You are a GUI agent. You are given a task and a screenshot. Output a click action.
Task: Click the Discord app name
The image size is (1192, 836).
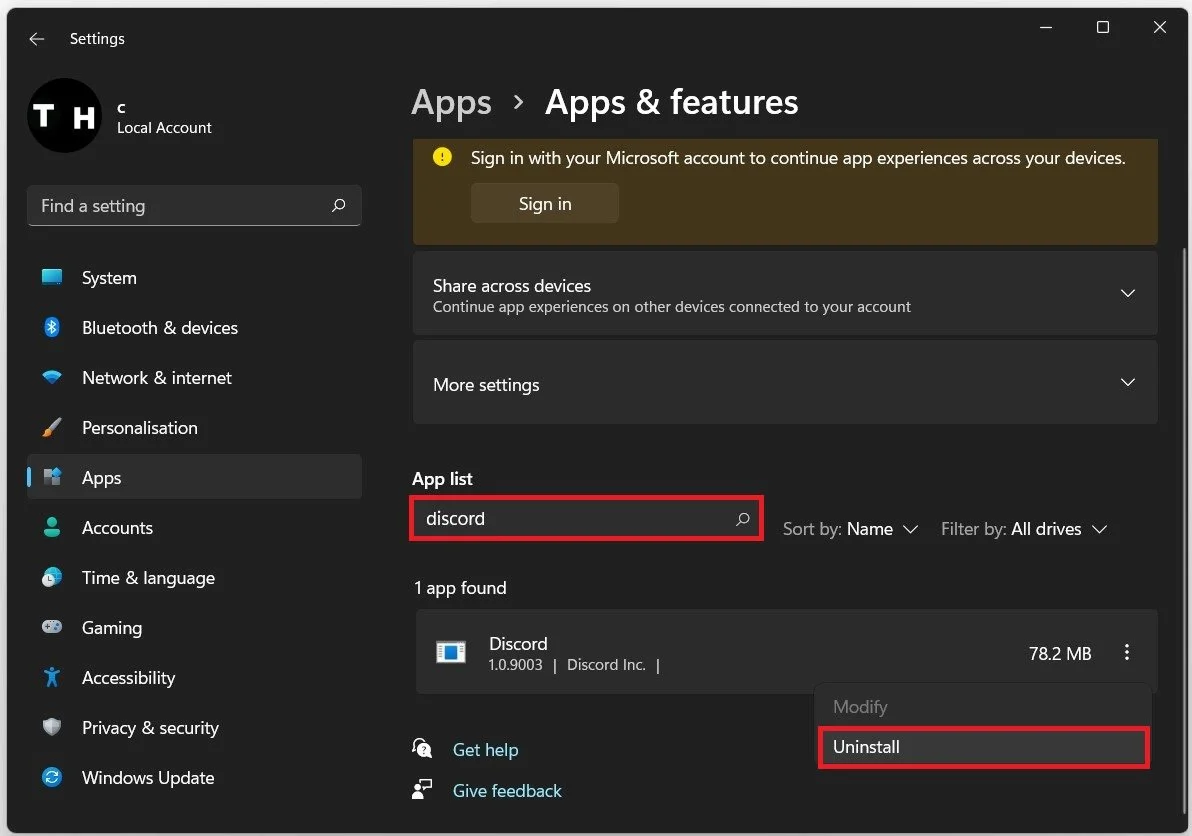[518, 644]
